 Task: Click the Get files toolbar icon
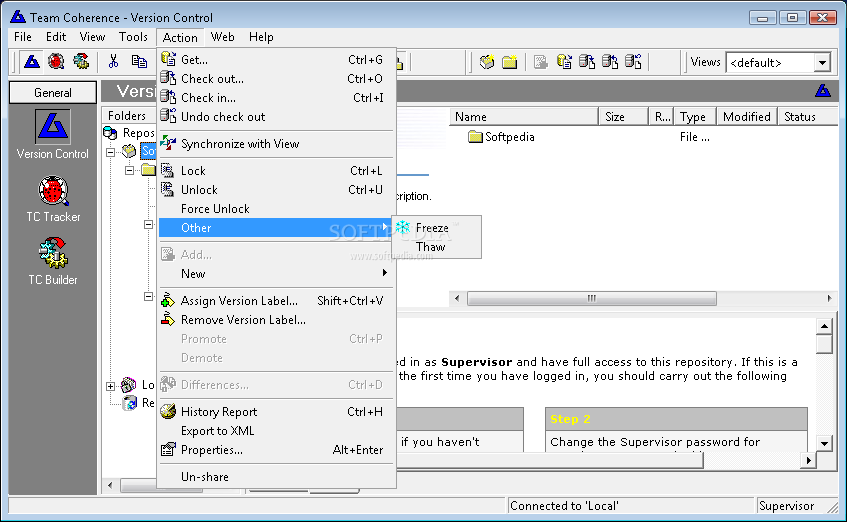point(564,62)
